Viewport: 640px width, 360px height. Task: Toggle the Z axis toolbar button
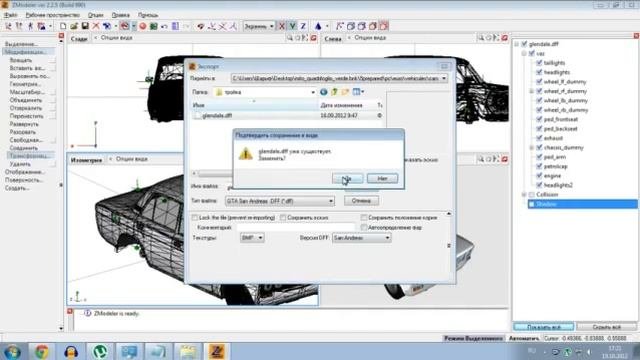click(x=303, y=26)
